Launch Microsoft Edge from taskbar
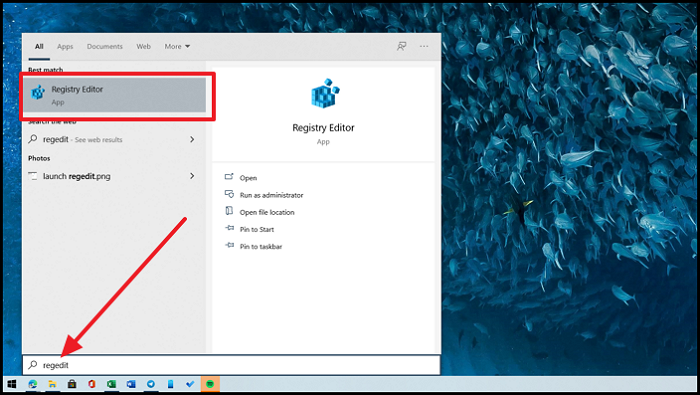The image size is (700, 395). [x=33, y=384]
